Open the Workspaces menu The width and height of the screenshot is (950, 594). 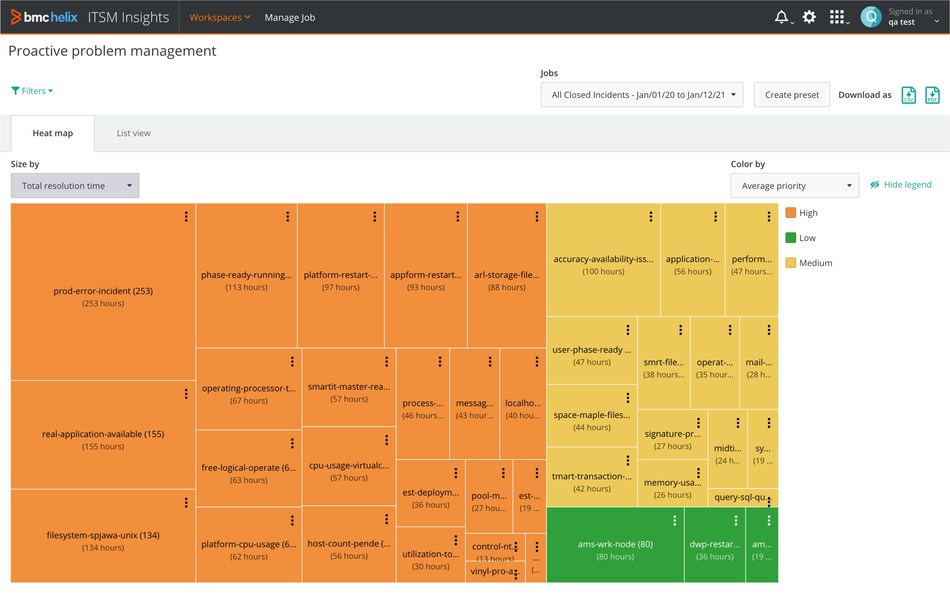[216, 17]
